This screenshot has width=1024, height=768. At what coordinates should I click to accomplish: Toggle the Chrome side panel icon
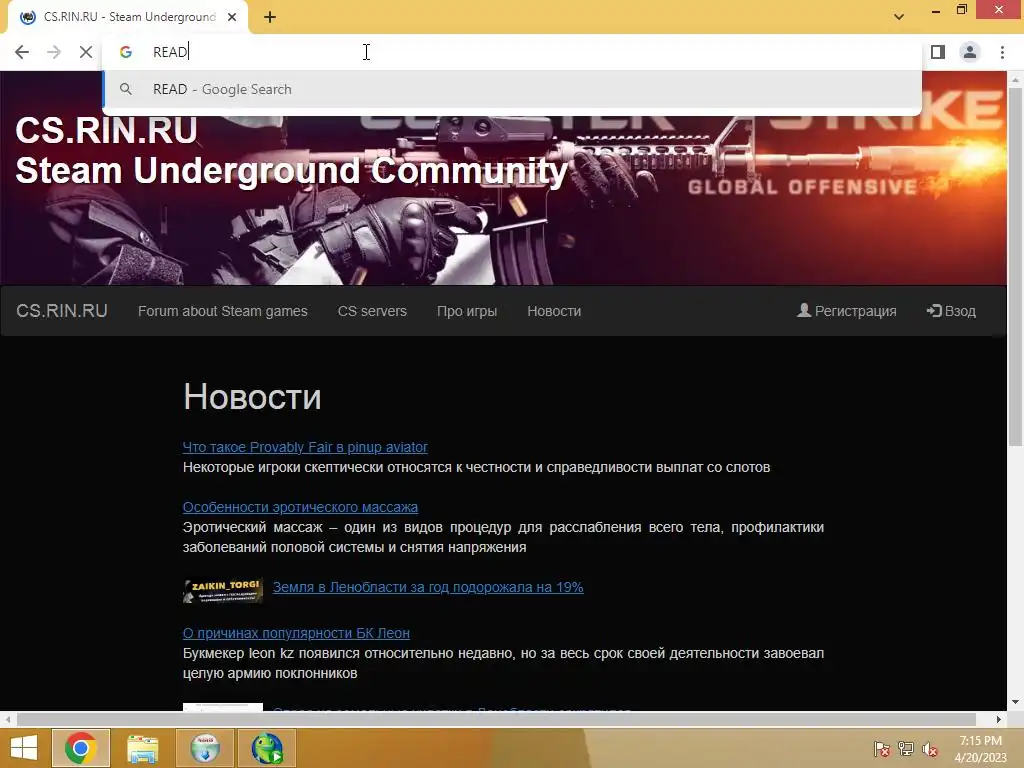(938, 52)
